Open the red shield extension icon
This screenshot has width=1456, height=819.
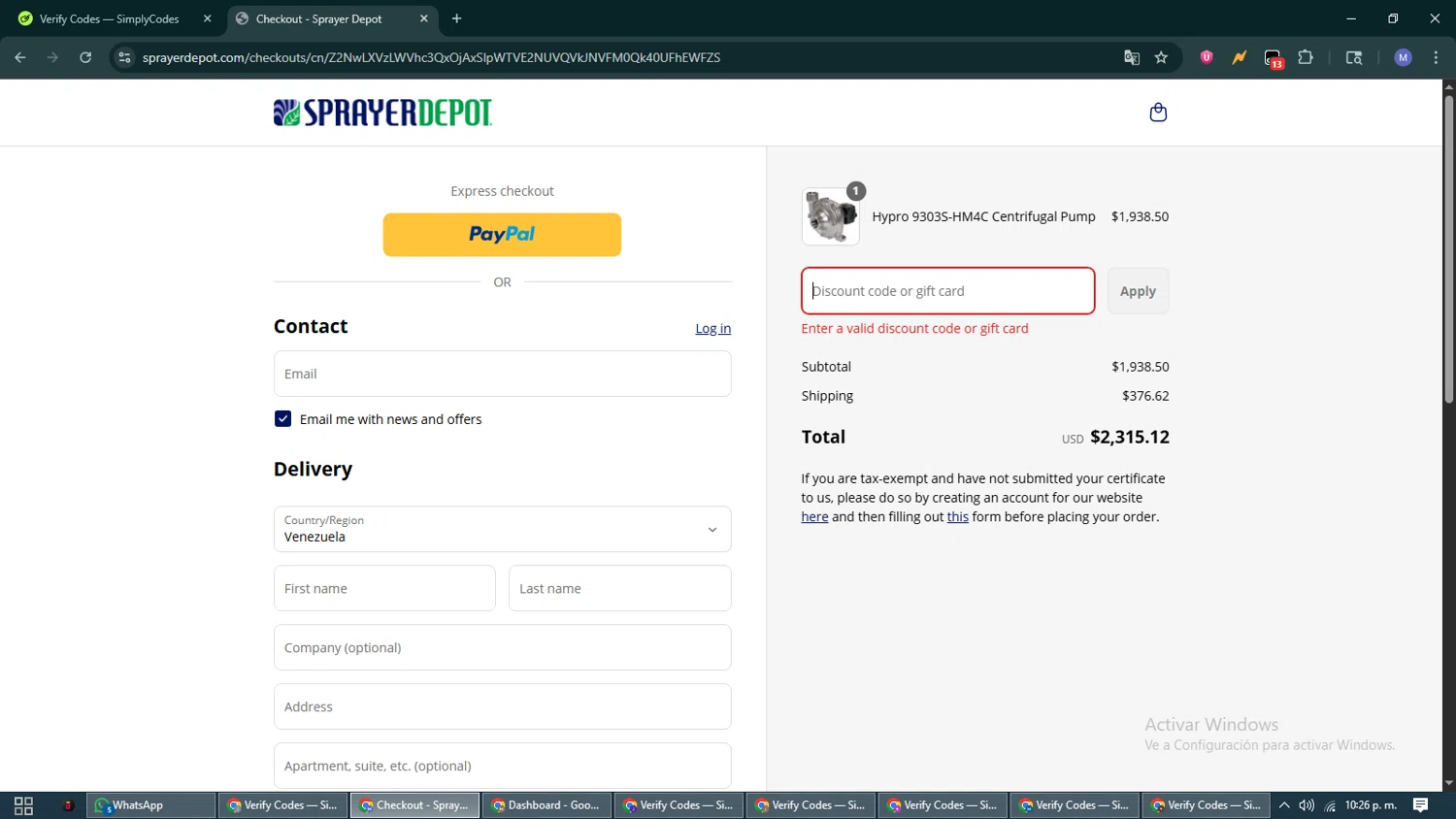pyautogui.click(x=1207, y=57)
